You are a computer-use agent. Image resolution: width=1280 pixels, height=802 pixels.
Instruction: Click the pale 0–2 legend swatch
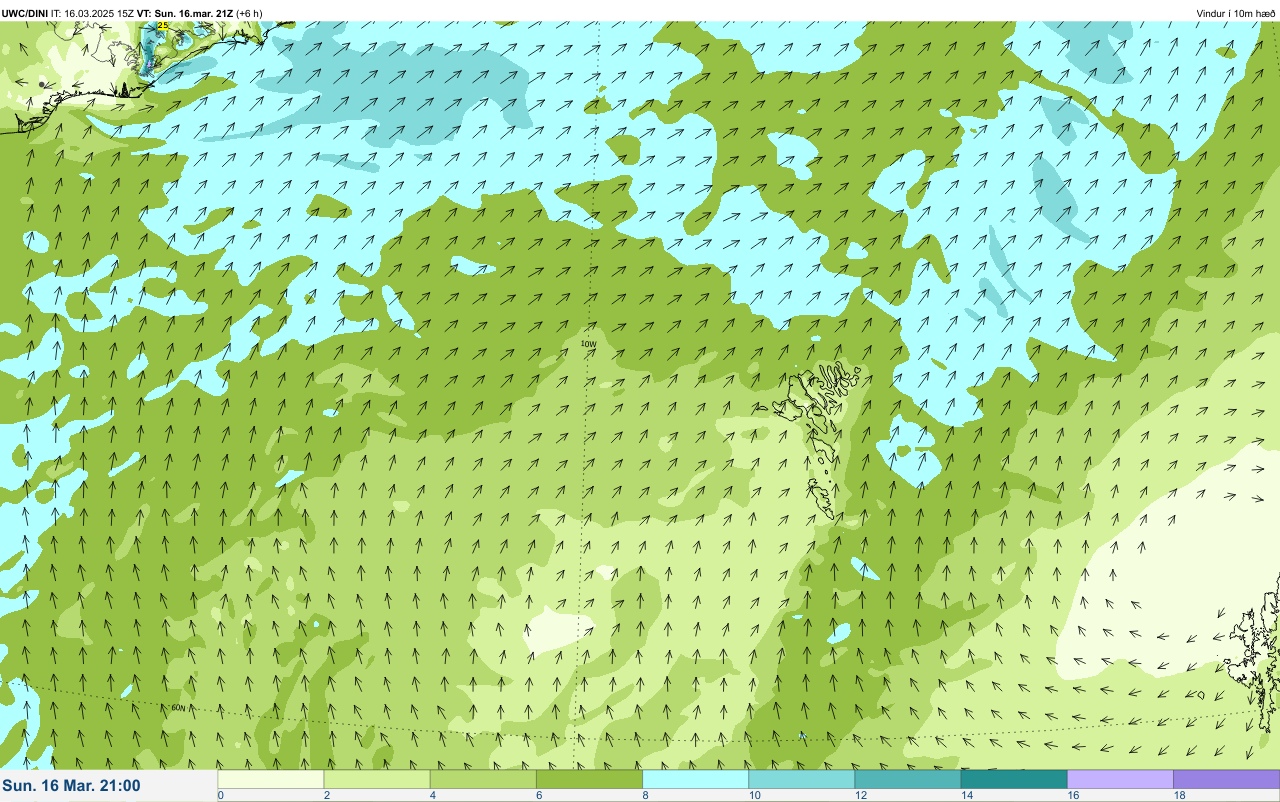(271, 779)
